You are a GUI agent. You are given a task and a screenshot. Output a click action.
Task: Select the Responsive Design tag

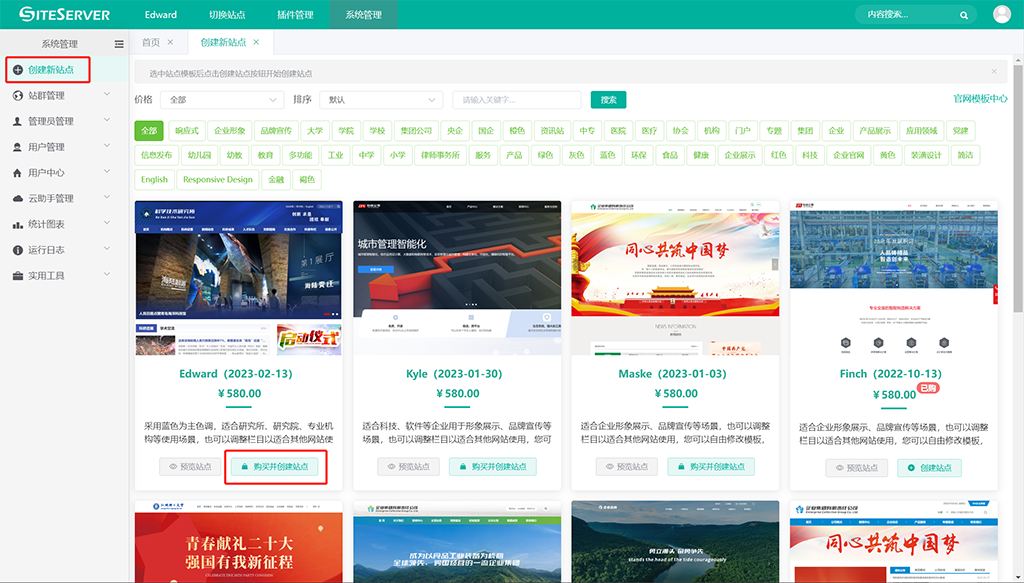[x=218, y=180]
